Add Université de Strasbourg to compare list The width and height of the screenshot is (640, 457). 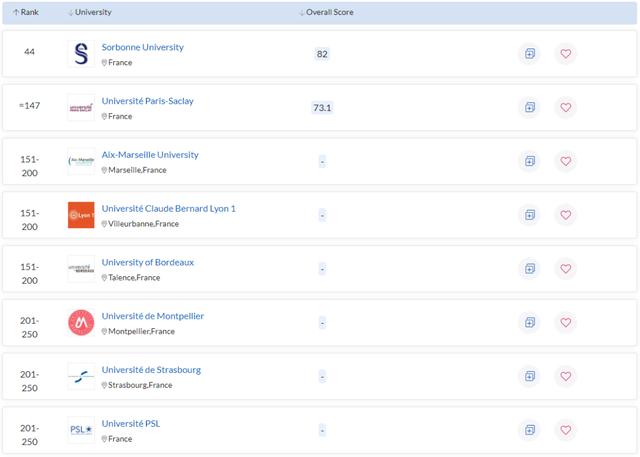(x=529, y=376)
